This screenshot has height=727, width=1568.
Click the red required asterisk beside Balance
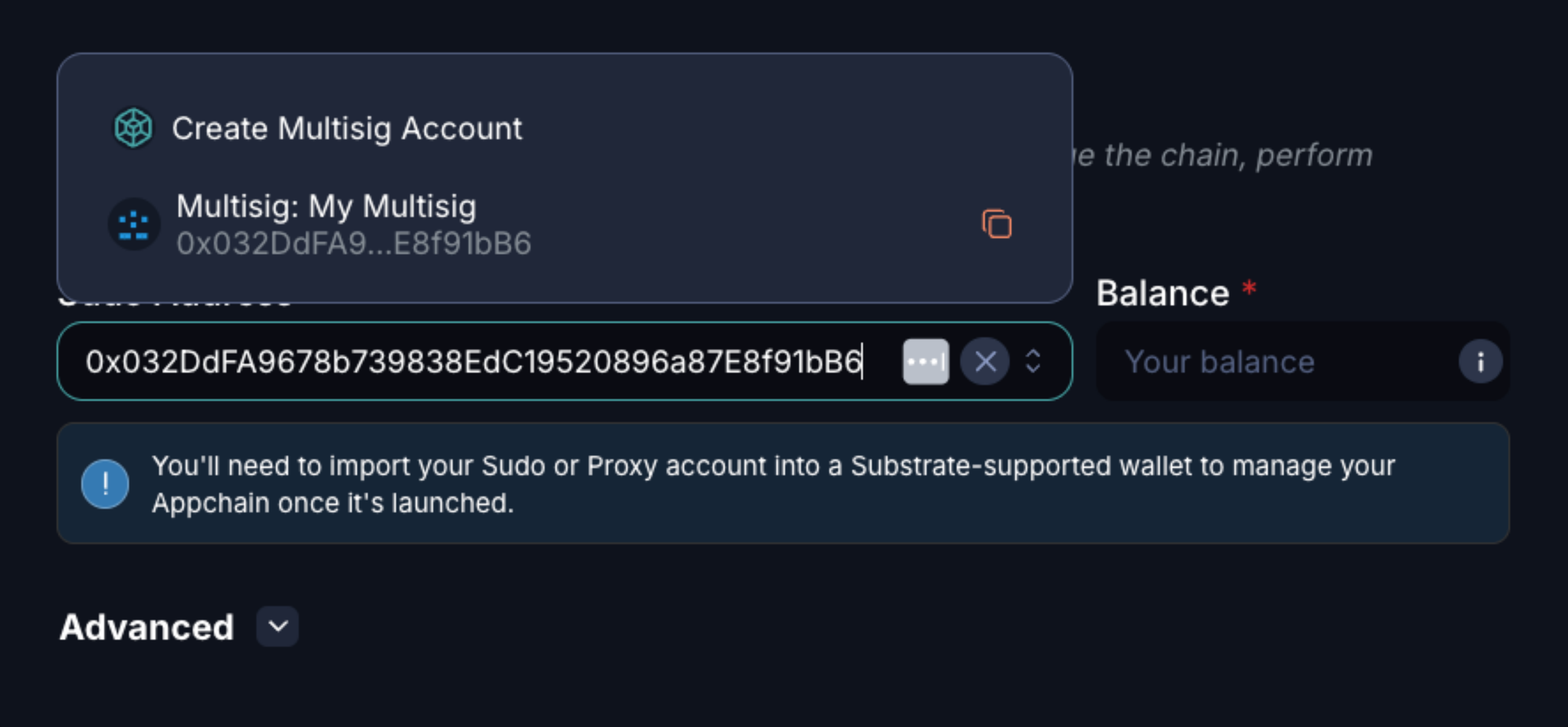(1249, 287)
